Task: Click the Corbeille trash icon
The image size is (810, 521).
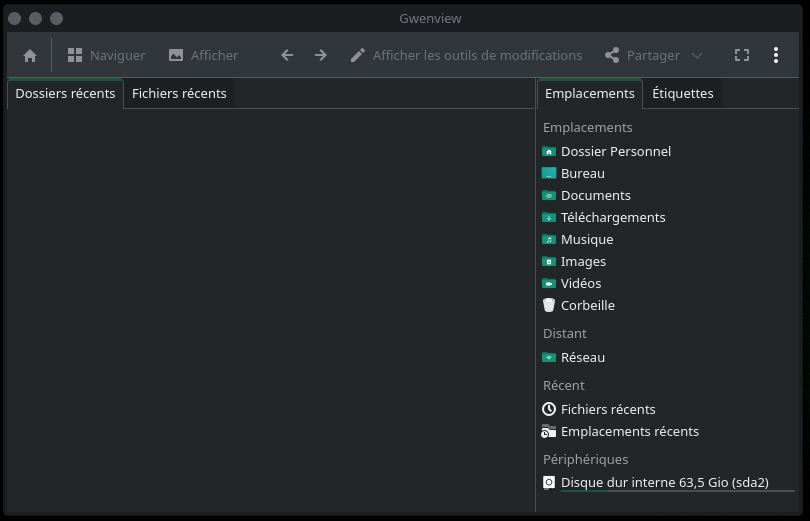Action: pyautogui.click(x=549, y=306)
